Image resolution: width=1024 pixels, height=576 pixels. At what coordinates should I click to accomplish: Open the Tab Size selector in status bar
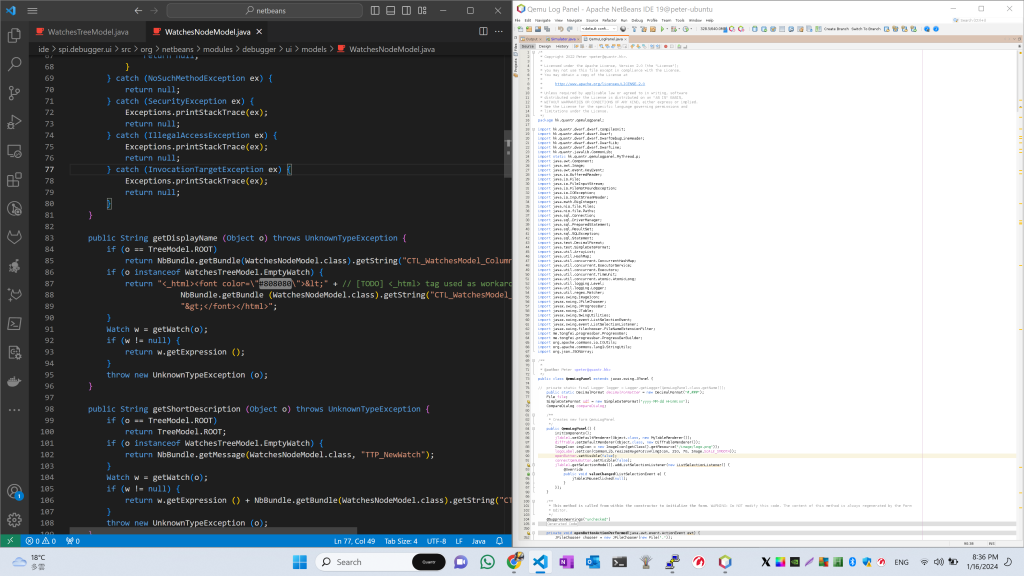(401, 541)
